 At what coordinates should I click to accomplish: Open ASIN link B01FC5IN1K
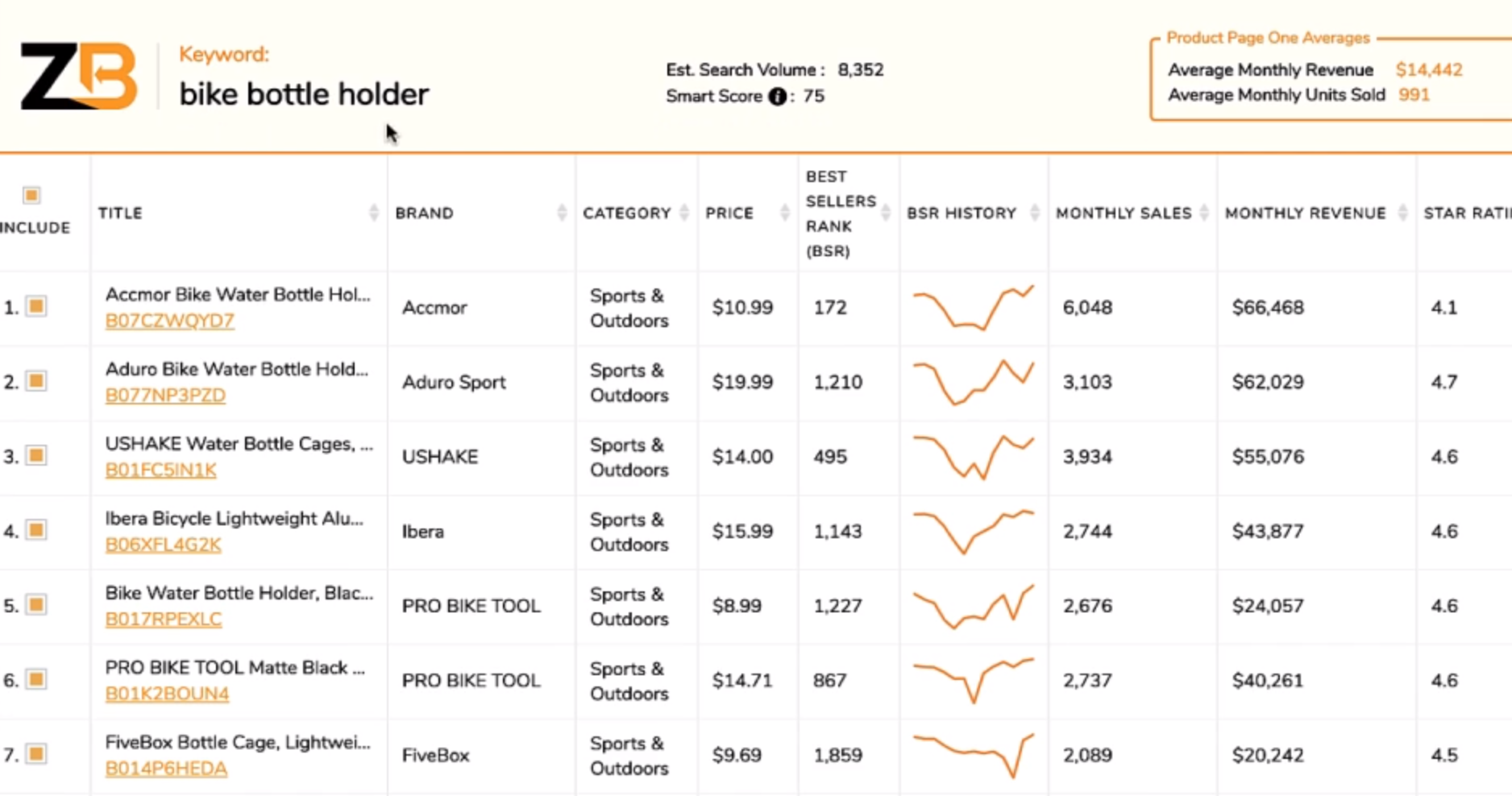[161, 470]
